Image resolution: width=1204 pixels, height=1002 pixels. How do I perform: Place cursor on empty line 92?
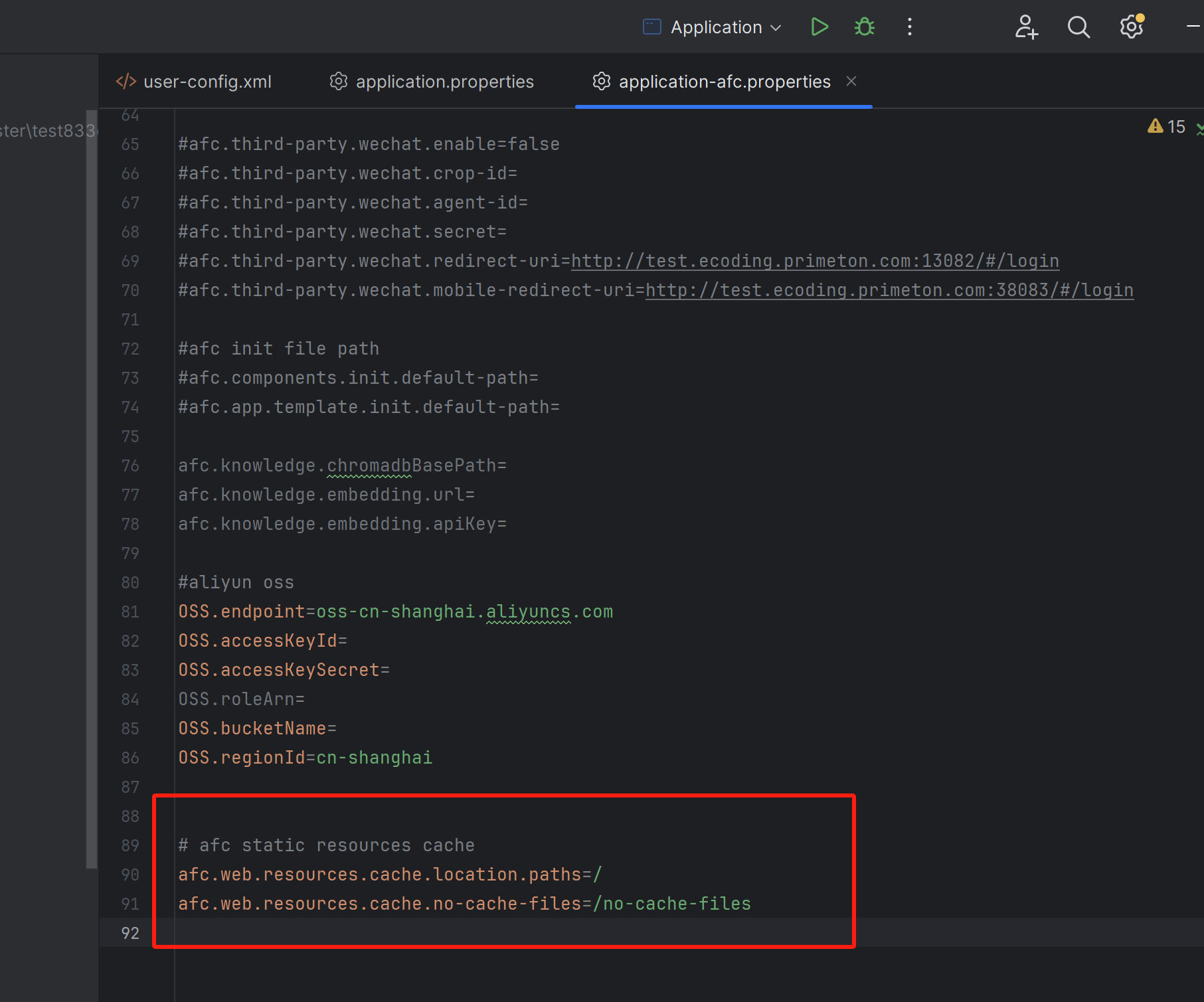pyautogui.click(x=465, y=933)
